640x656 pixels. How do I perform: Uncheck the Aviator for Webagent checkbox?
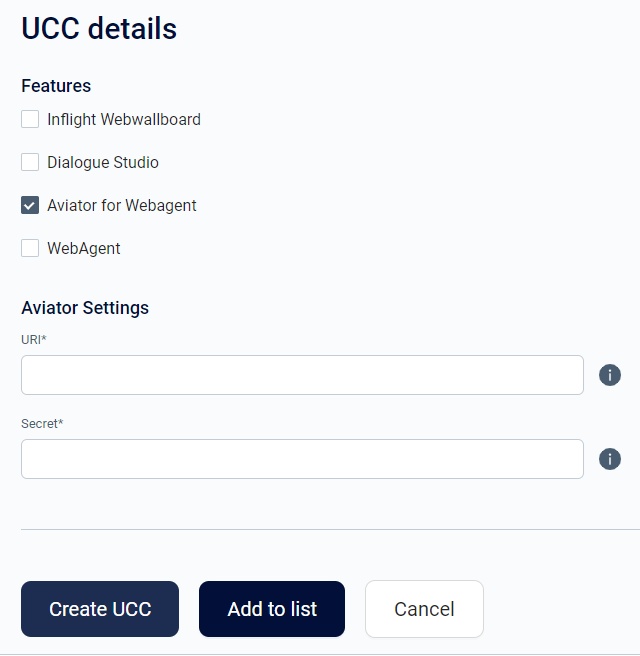[x=30, y=205]
